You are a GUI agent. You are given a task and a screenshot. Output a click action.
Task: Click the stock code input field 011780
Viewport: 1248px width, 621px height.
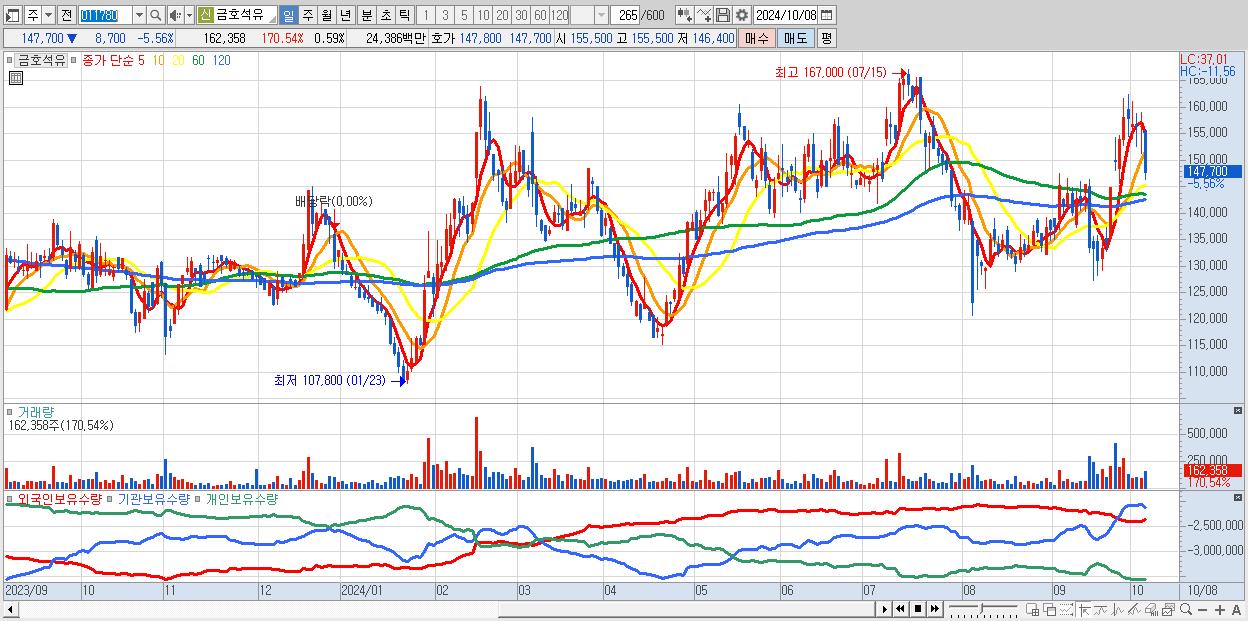104,16
